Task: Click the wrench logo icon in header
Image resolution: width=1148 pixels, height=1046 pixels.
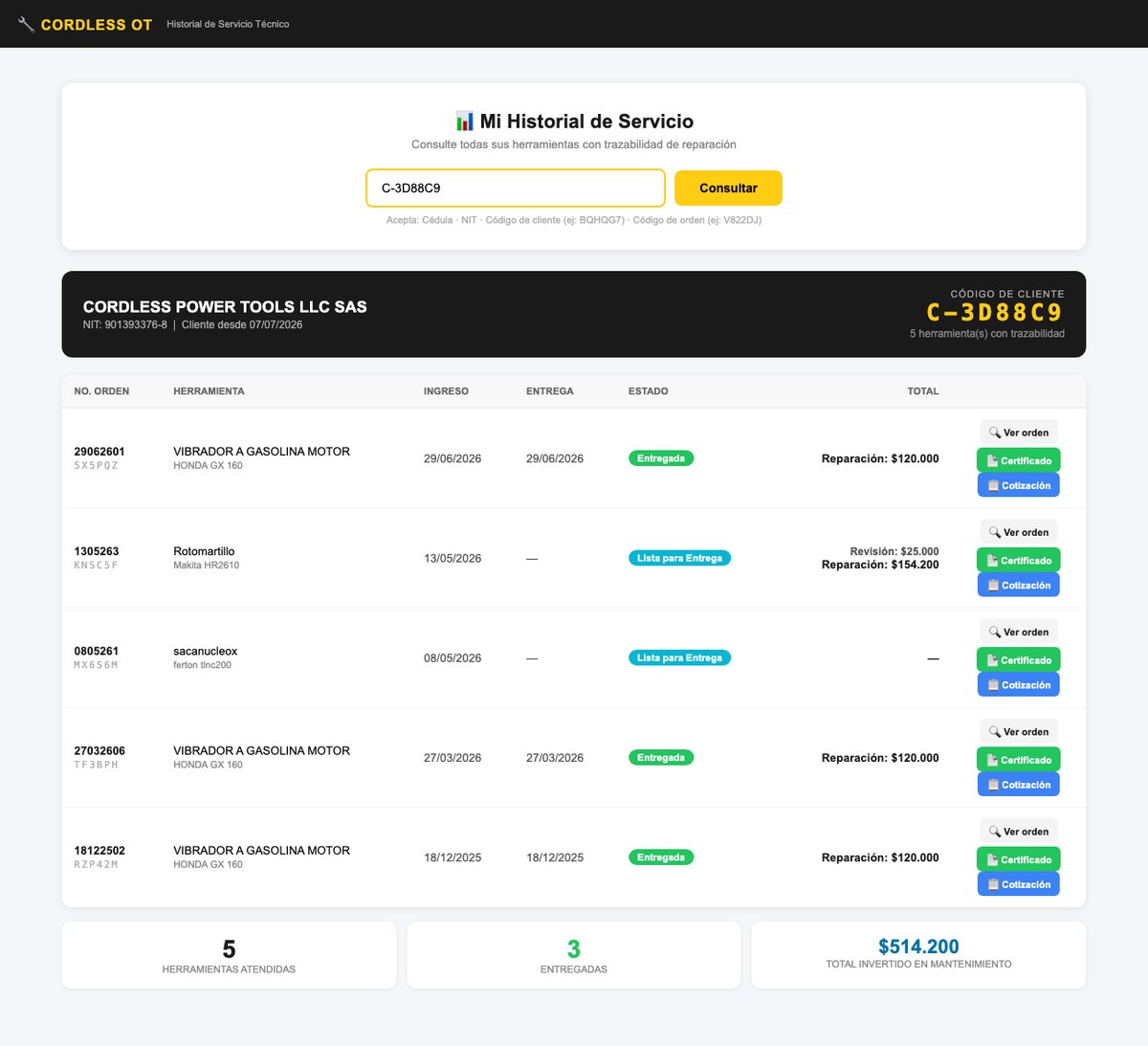Action: pyautogui.click(x=26, y=24)
